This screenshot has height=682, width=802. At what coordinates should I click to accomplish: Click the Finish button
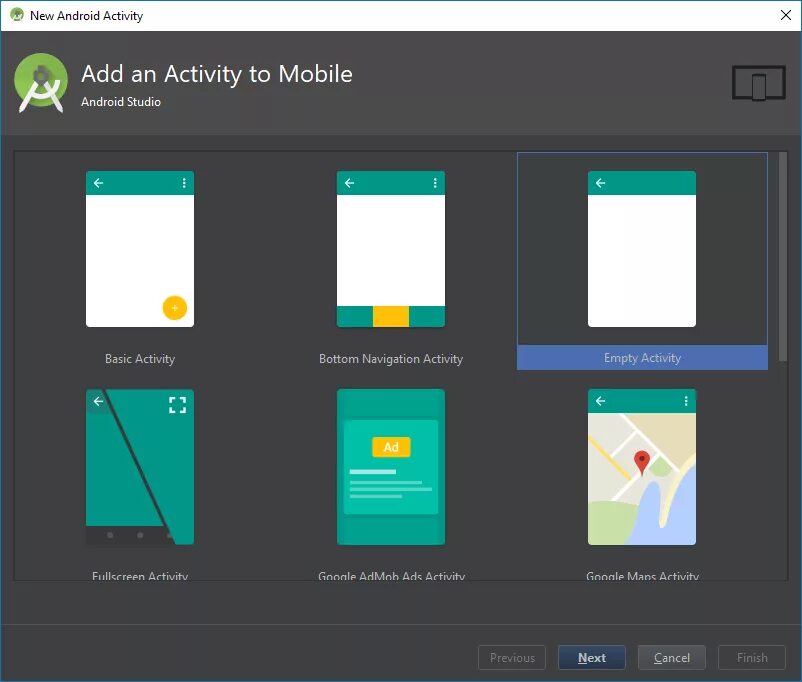(752, 657)
